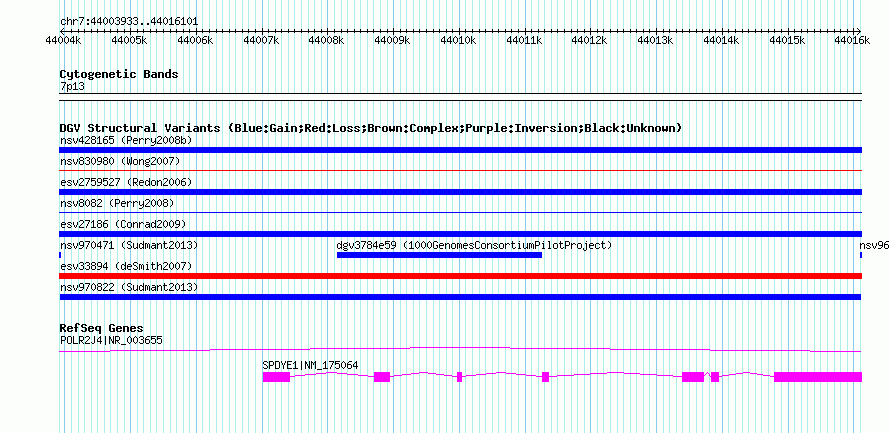The height and width of the screenshot is (433, 890).
Task: Click the esv2759527 (Redon2006) label
Action: [125, 182]
